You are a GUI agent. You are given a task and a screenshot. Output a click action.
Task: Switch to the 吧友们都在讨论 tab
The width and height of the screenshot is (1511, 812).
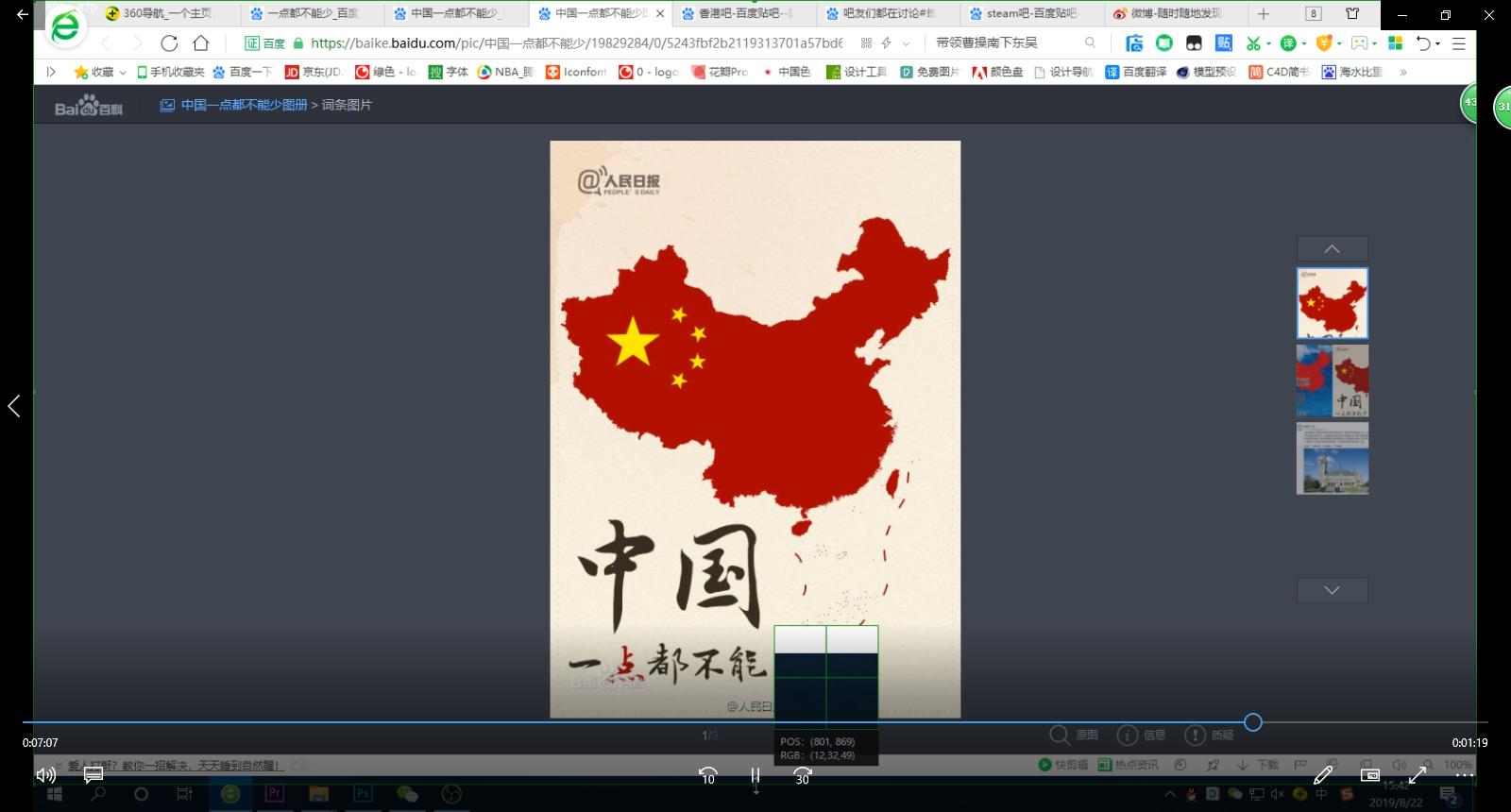pyautogui.click(x=888, y=13)
